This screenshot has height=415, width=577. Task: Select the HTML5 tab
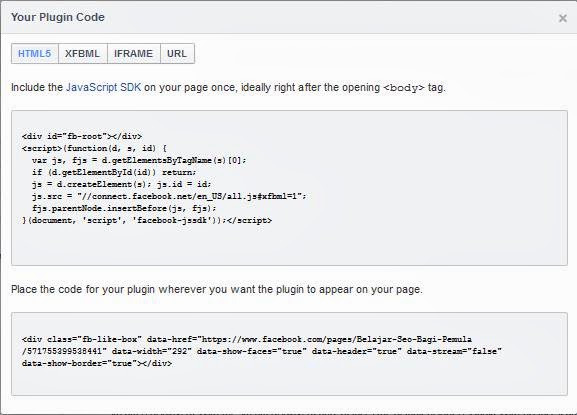pyautogui.click(x=35, y=54)
